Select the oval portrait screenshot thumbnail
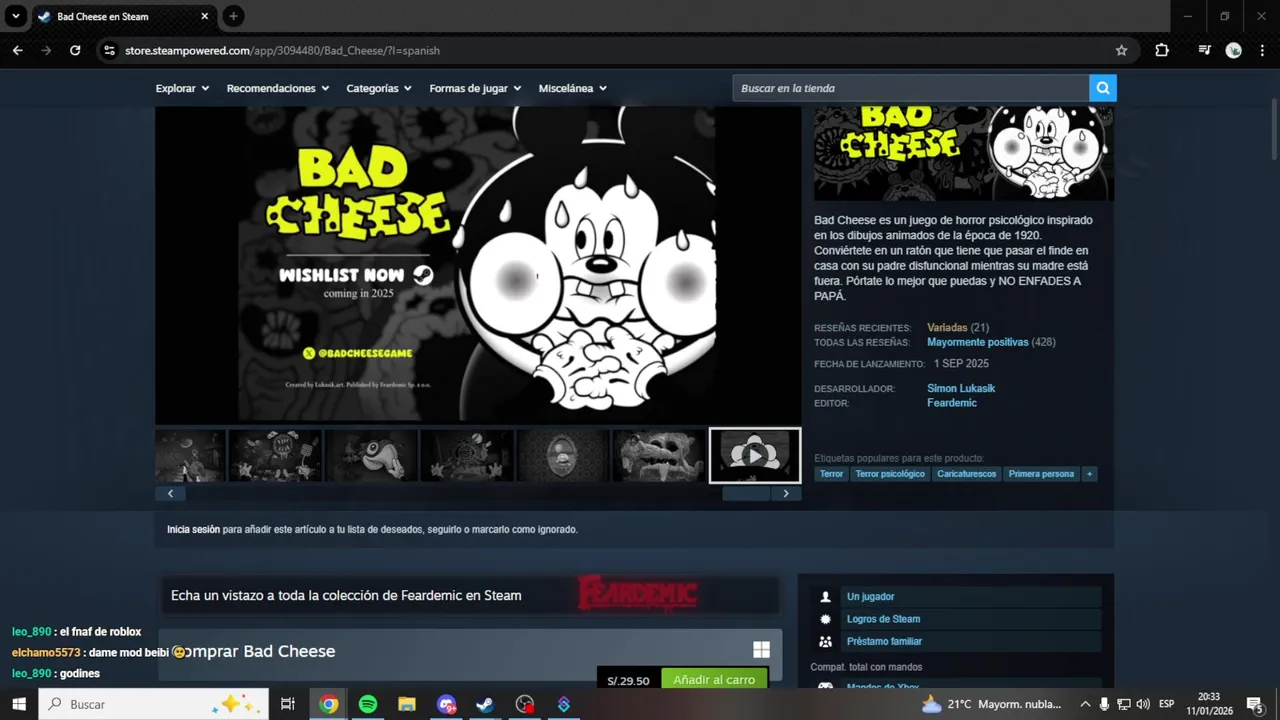The height and width of the screenshot is (720, 1280). click(x=563, y=456)
